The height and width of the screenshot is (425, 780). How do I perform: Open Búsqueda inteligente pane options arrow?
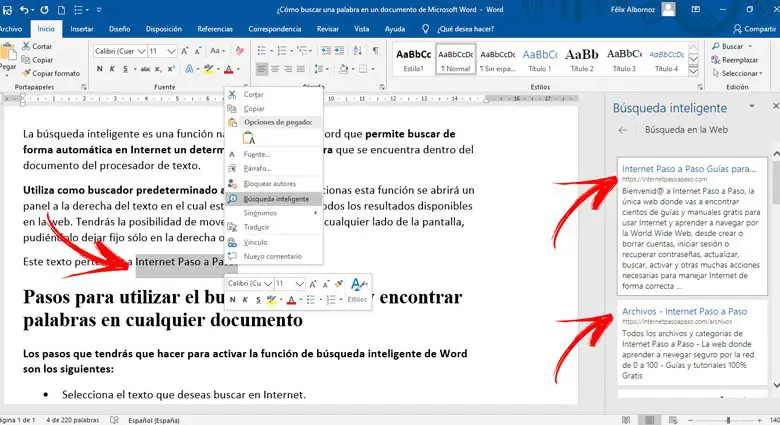752,106
